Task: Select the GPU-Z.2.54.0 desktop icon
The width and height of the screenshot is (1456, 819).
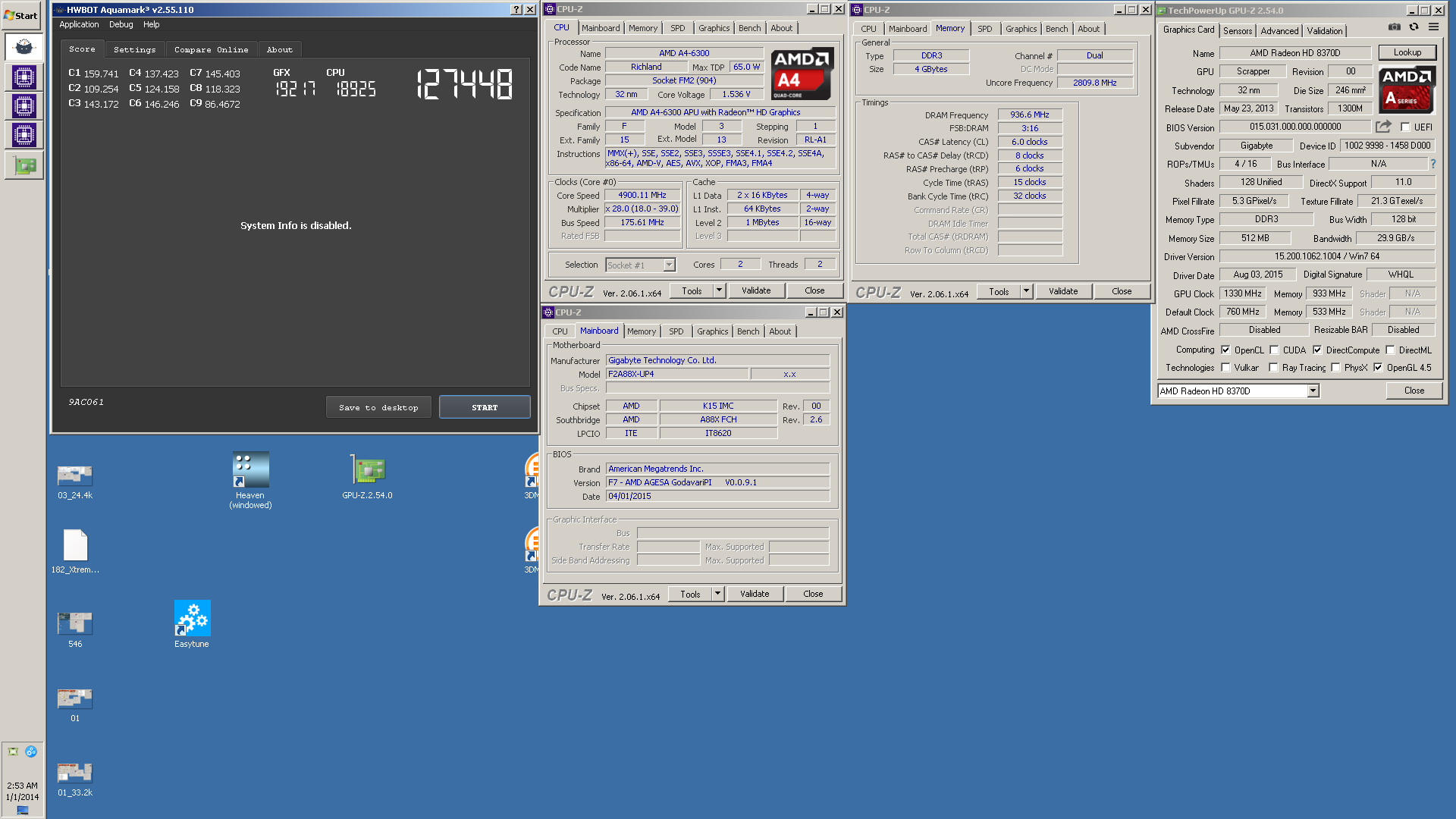Action: pyautogui.click(x=367, y=476)
